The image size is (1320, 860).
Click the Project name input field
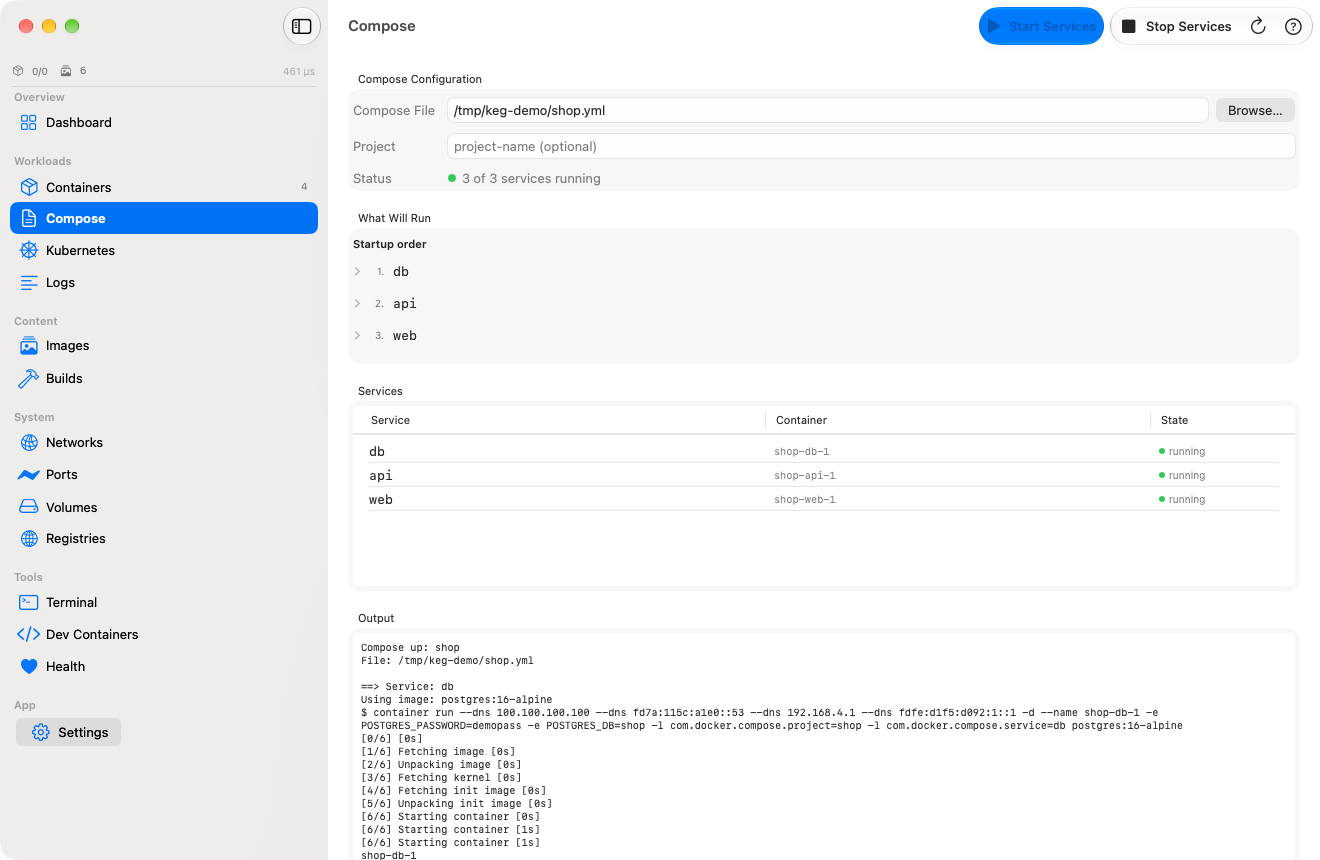pyautogui.click(x=871, y=146)
